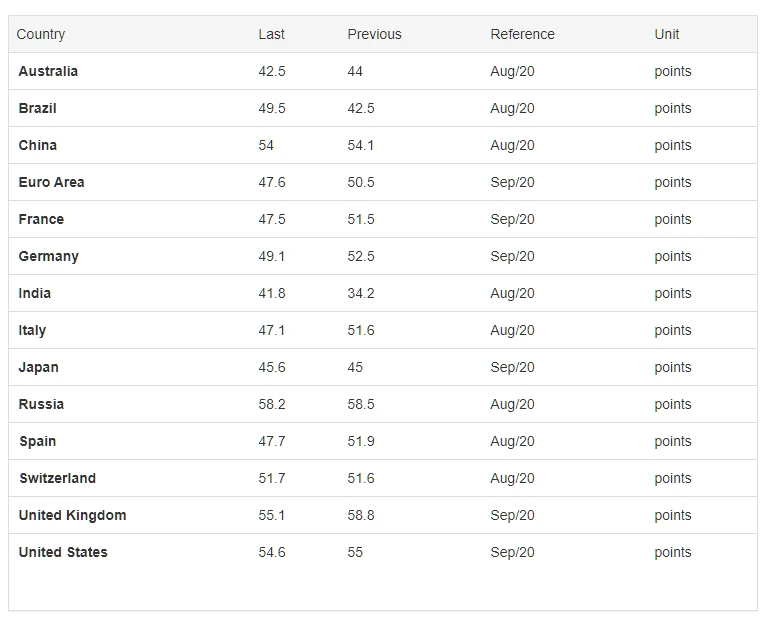Open the France country link
Screen dimensions: 775x623
(x=41, y=220)
